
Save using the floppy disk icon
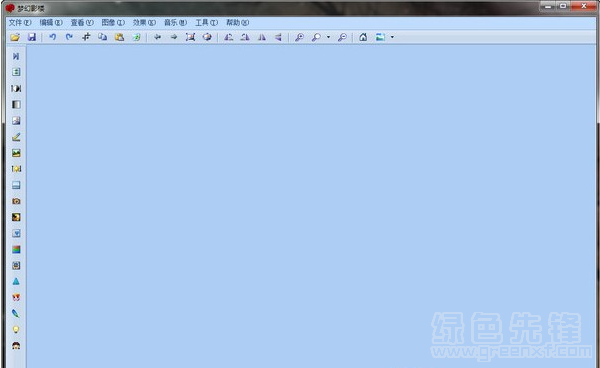pyautogui.click(x=32, y=37)
